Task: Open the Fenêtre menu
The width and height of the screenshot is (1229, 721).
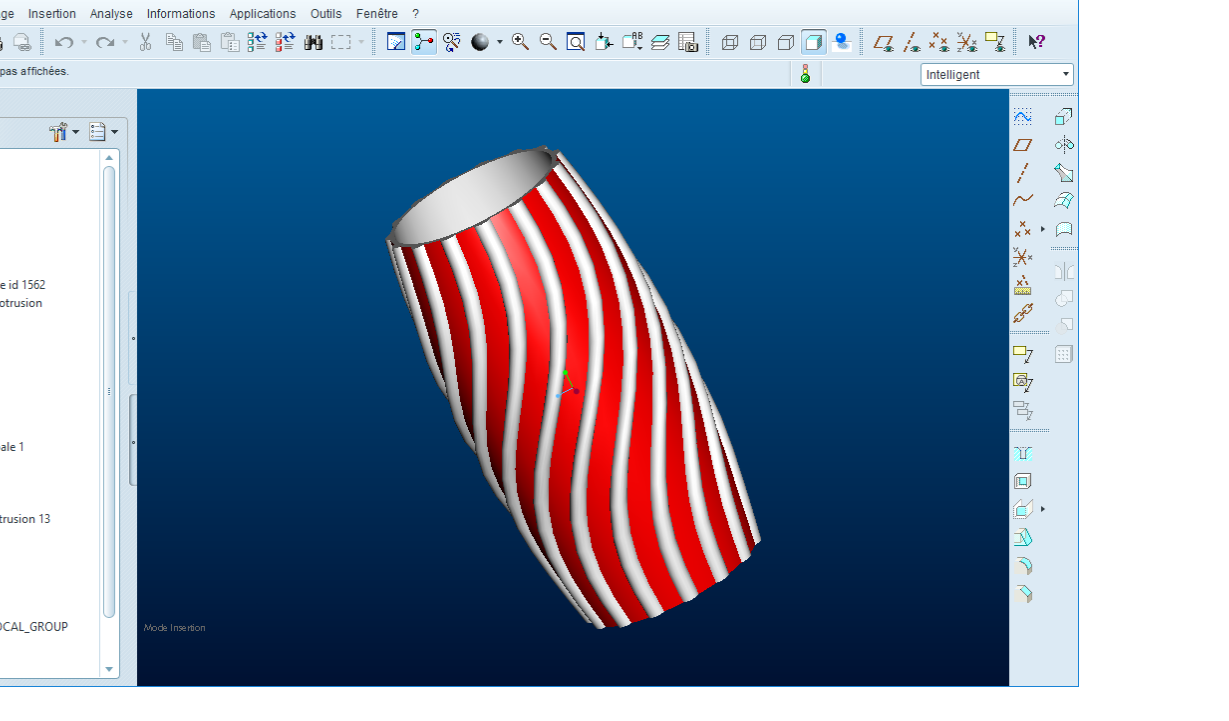Action: (377, 14)
